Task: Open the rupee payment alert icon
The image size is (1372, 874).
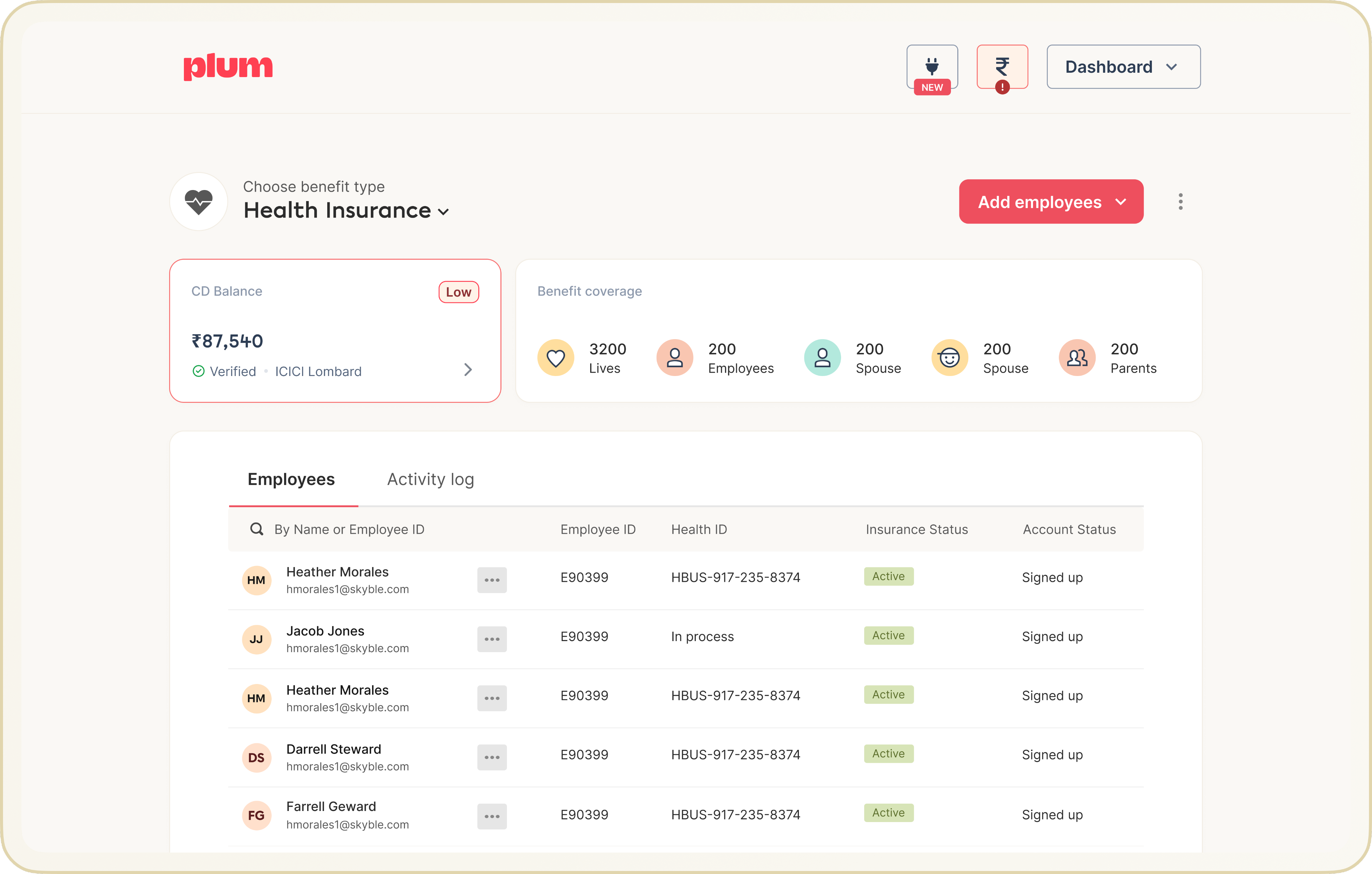Action: tap(1002, 67)
